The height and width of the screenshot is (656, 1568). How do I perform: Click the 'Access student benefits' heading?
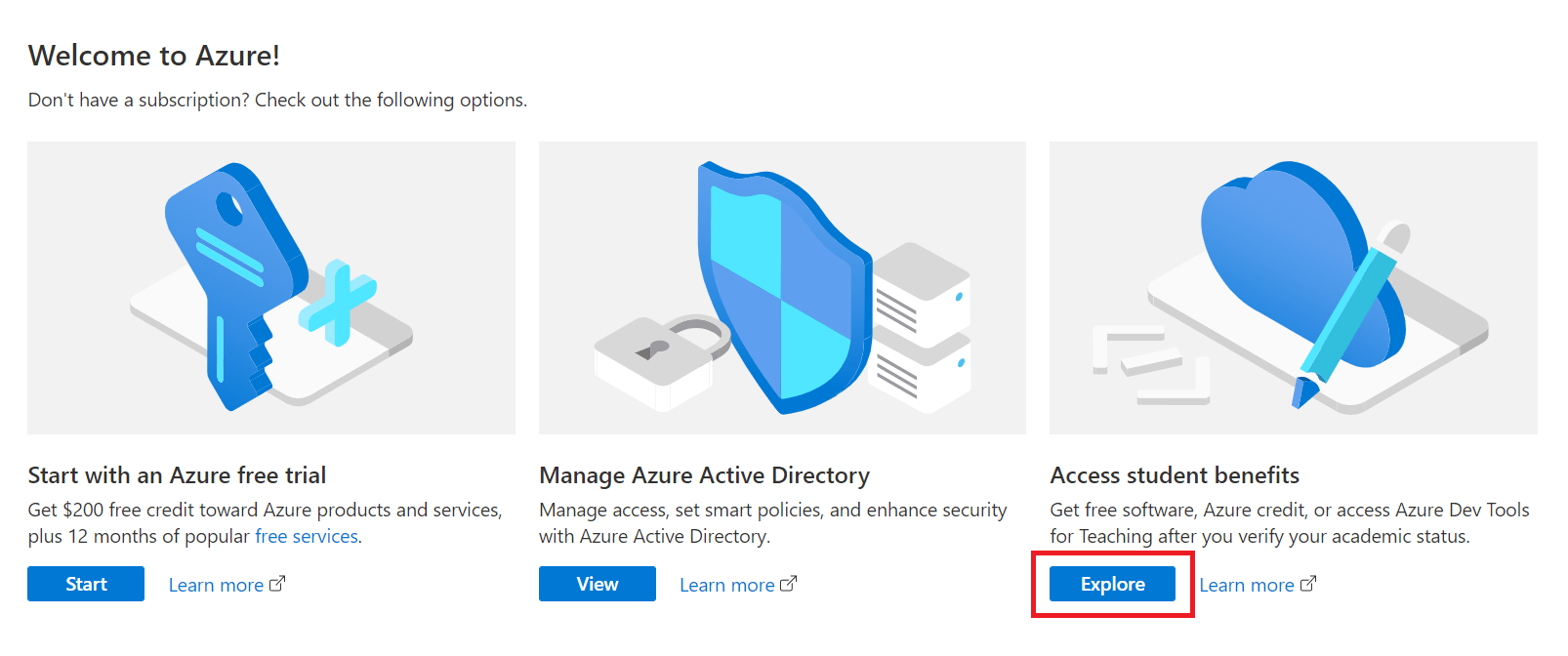click(x=1175, y=475)
